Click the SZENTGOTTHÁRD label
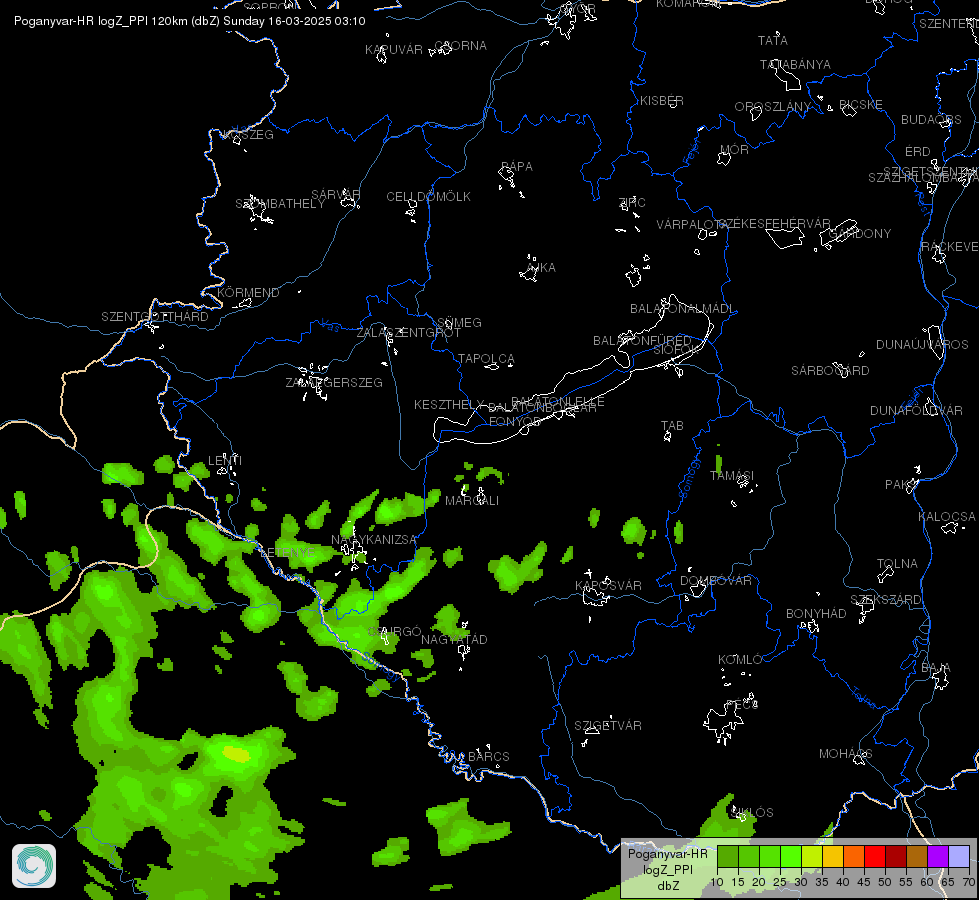This screenshot has width=979, height=900. (155, 317)
